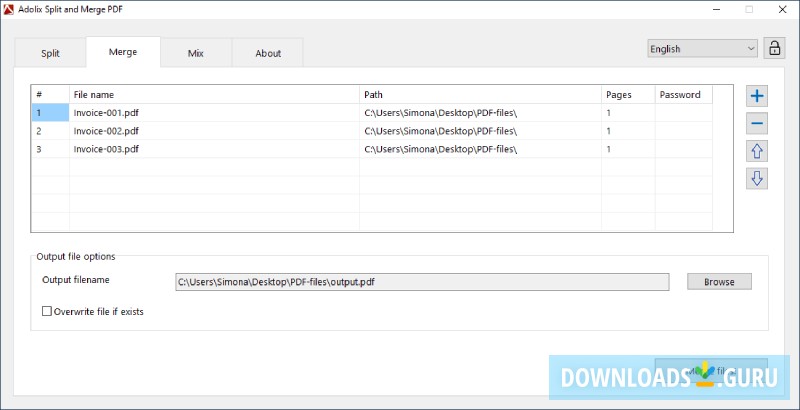
Task: Remove selected file with the minus icon
Action: (x=757, y=123)
